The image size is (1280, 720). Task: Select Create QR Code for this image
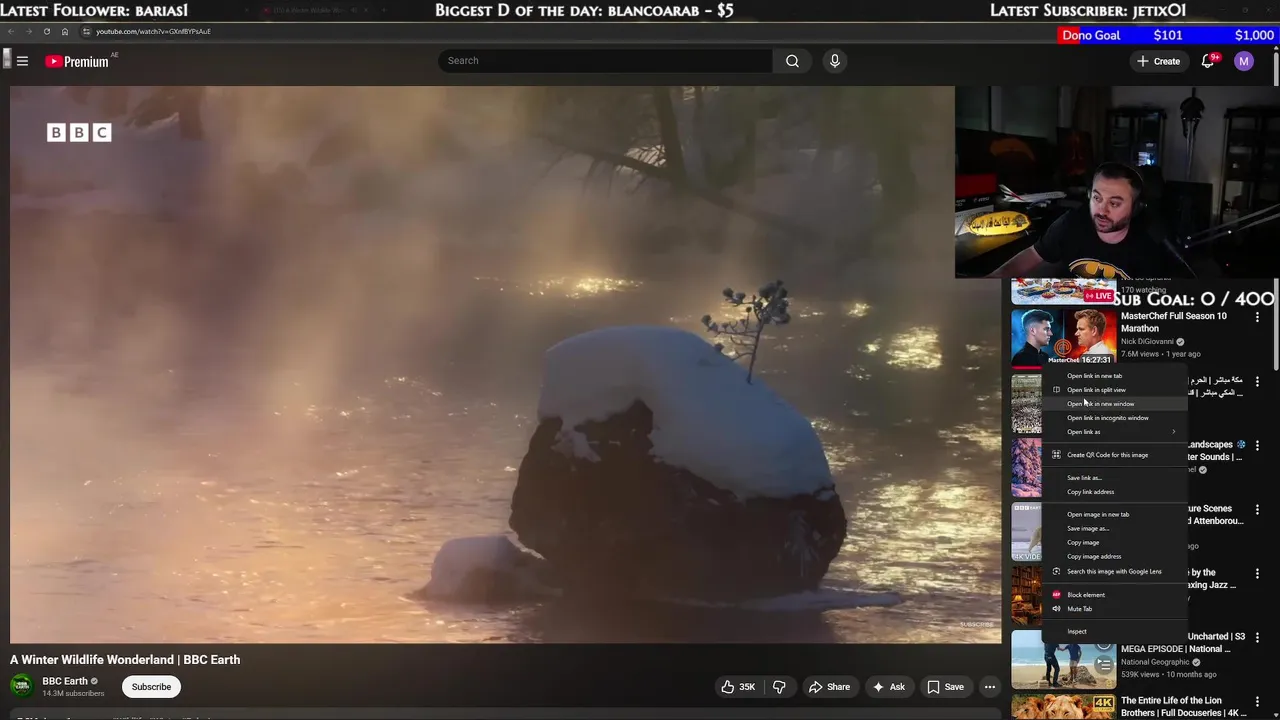click(1115, 455)
